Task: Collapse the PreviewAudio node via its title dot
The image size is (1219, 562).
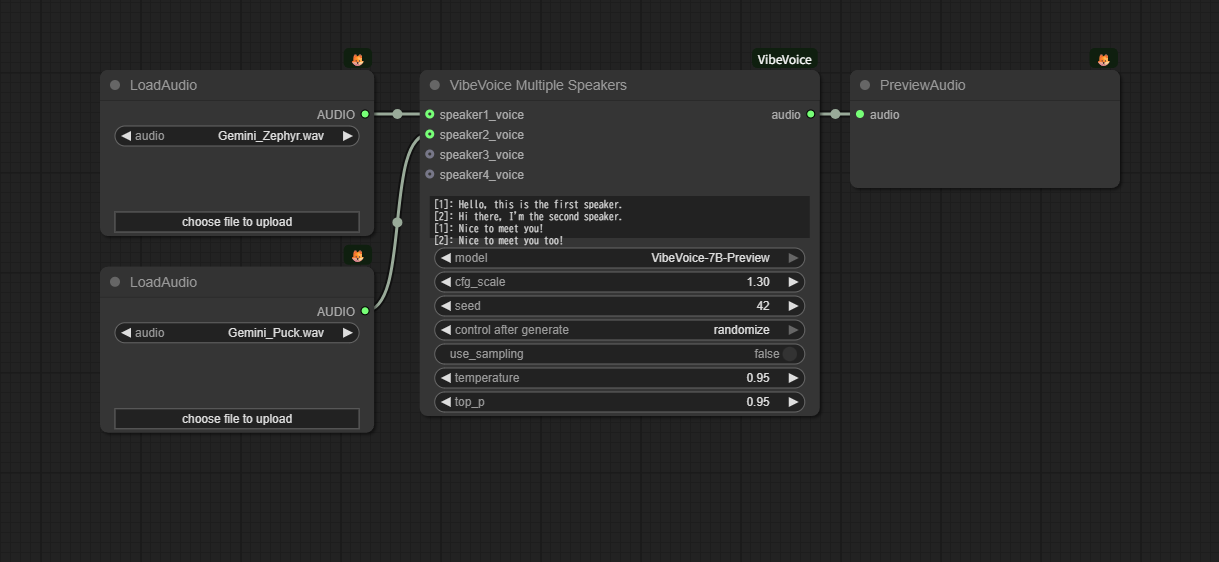Action: 865,85
